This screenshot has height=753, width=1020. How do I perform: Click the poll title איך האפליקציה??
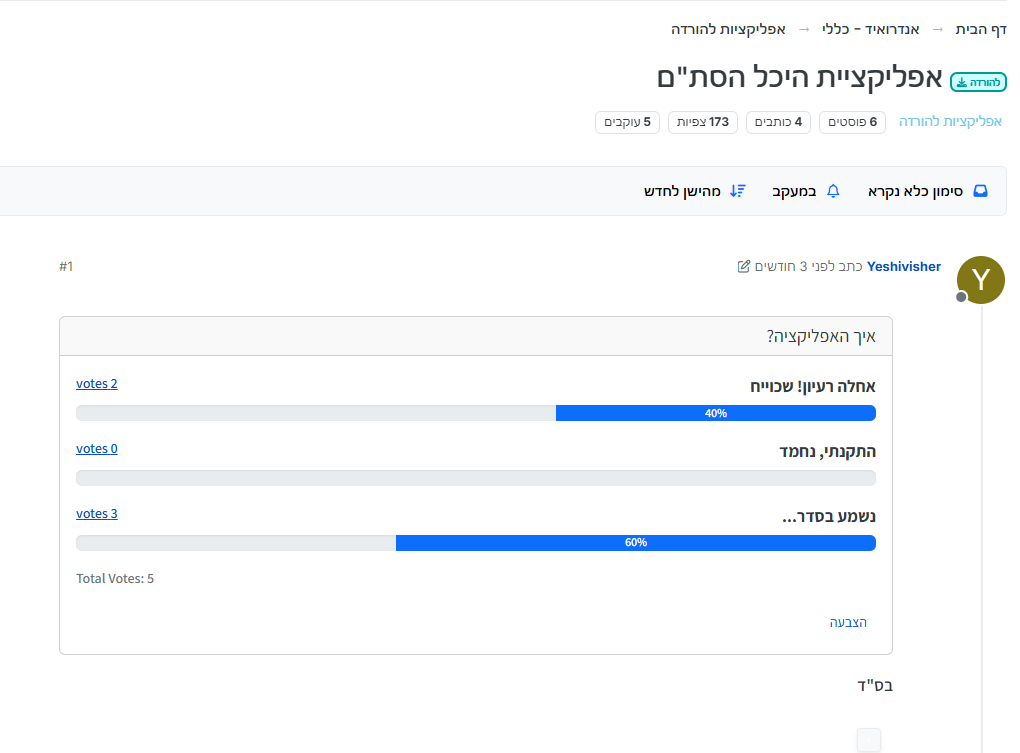821,336
